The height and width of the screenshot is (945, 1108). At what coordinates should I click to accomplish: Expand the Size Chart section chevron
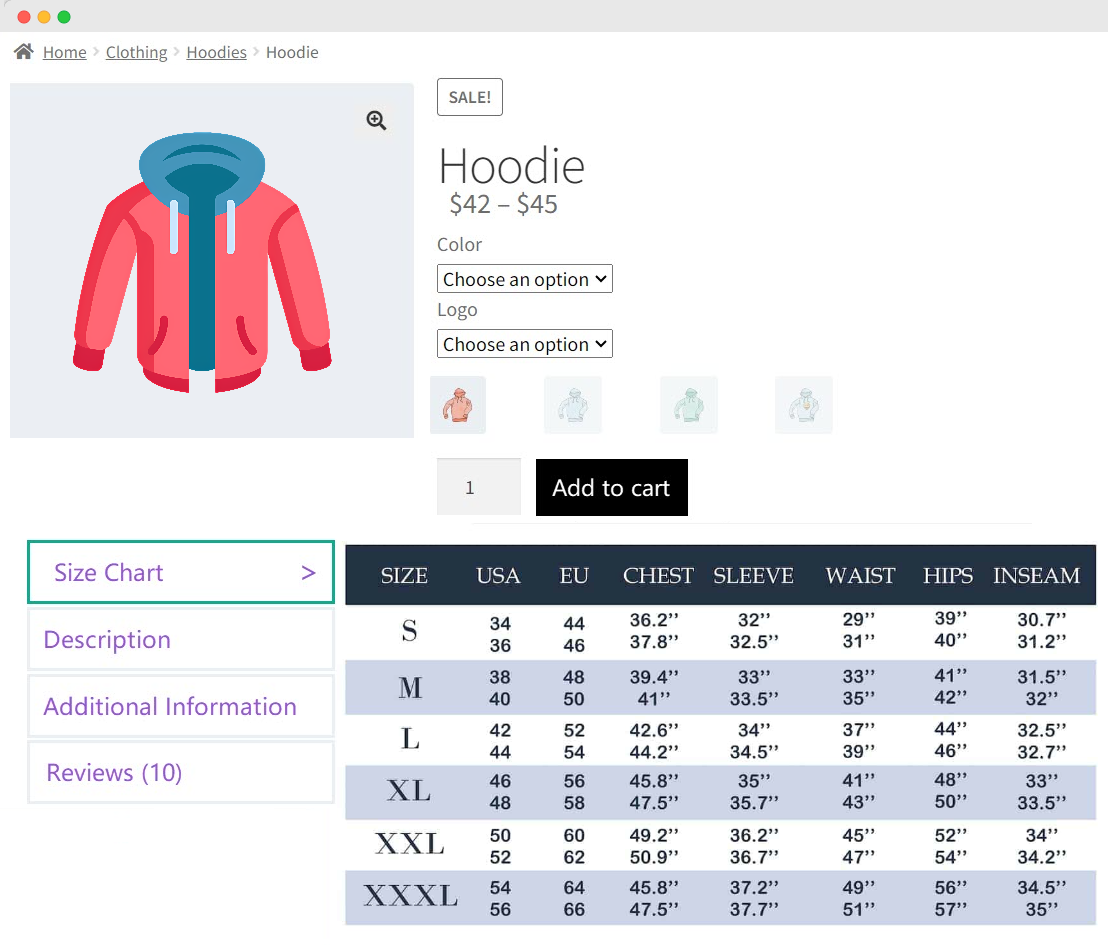307,572
